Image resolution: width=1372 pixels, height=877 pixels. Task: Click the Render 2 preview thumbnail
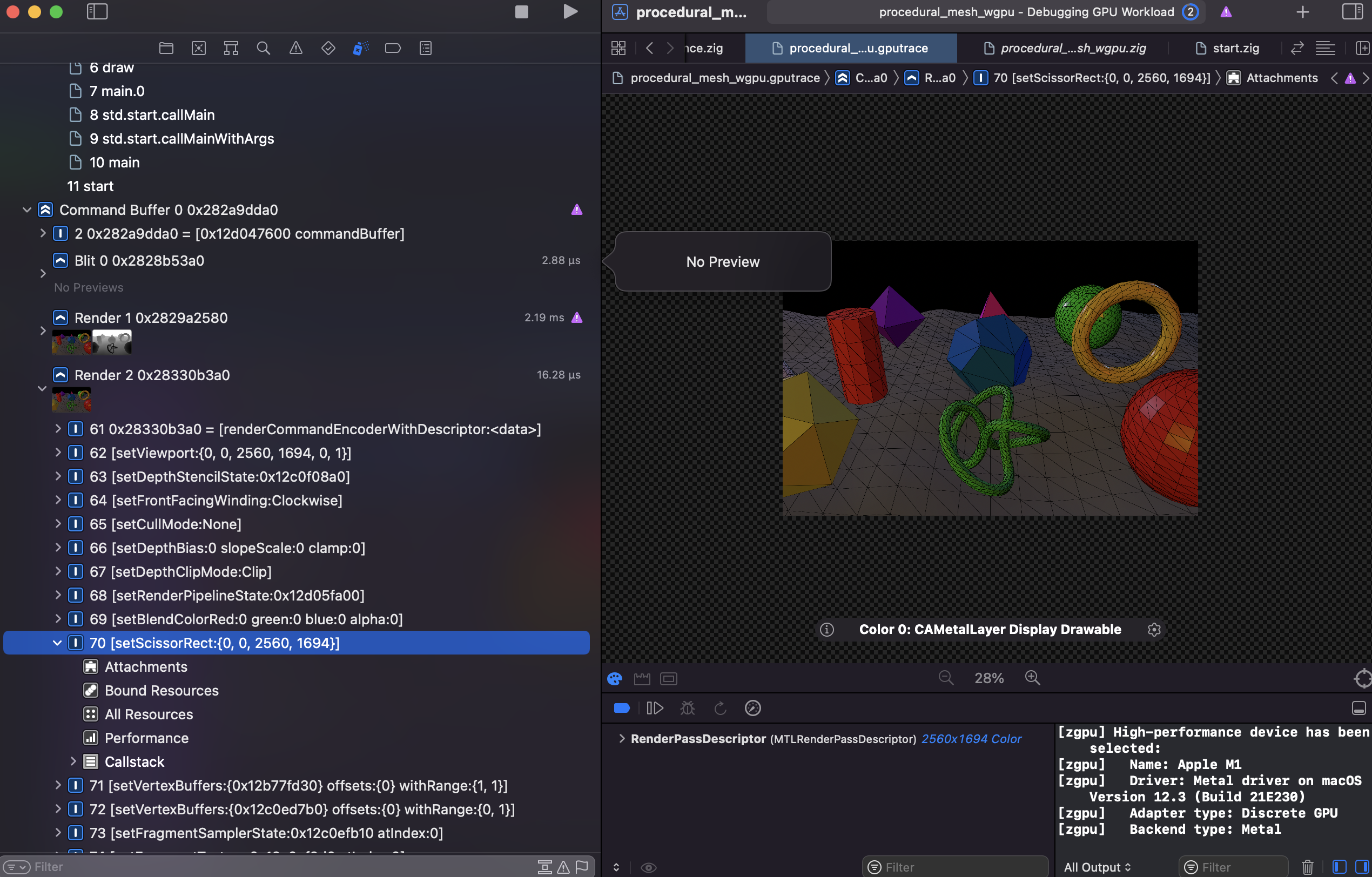click(x=71, y=400)
